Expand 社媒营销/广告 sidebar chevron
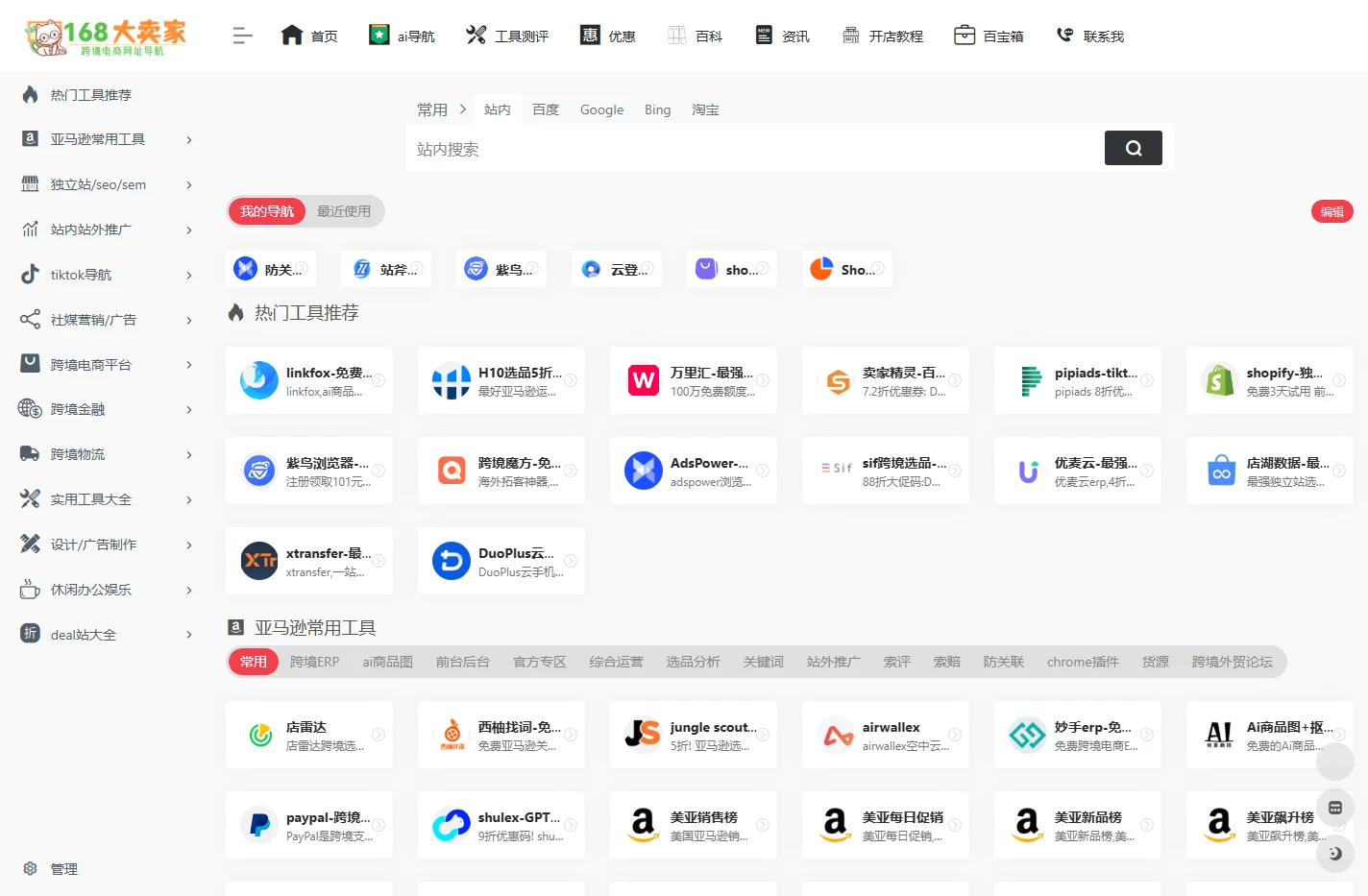This screenshot has width=1368, height=896. pos(189,321)
